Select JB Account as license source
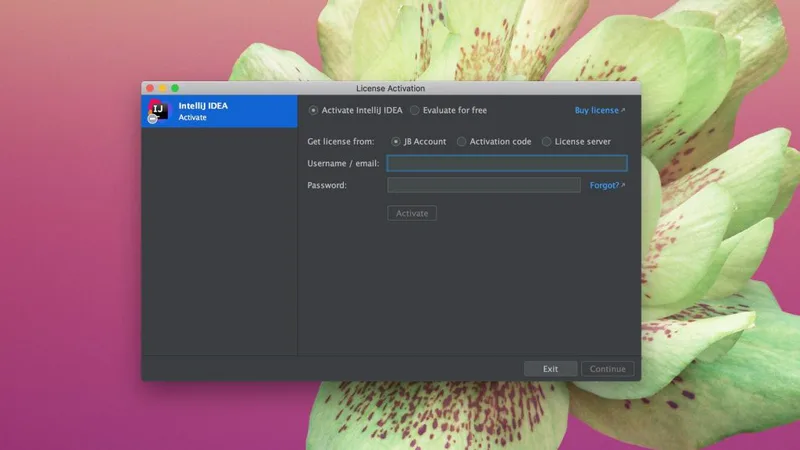The image size is (800, 450). click(x=396, y=141)
